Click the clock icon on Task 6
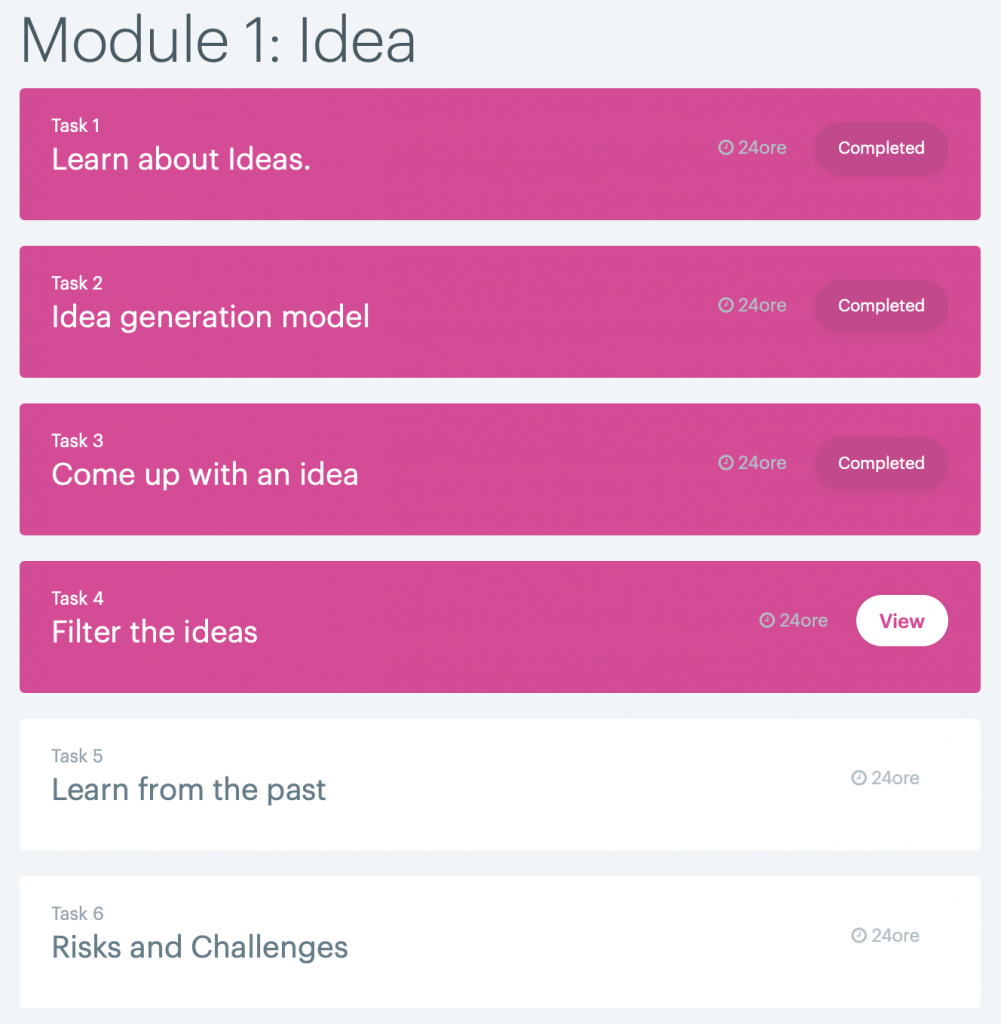 [859, 936]
